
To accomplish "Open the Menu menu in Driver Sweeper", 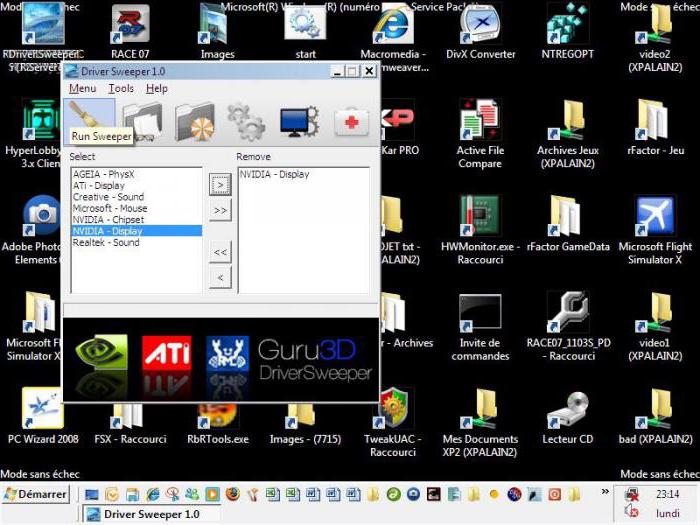I will coord(82,89).
